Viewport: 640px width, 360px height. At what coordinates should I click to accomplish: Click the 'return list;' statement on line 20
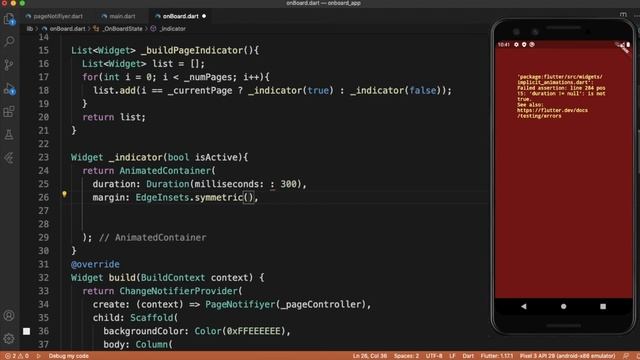pyautogui.click(x=114, y=117)
